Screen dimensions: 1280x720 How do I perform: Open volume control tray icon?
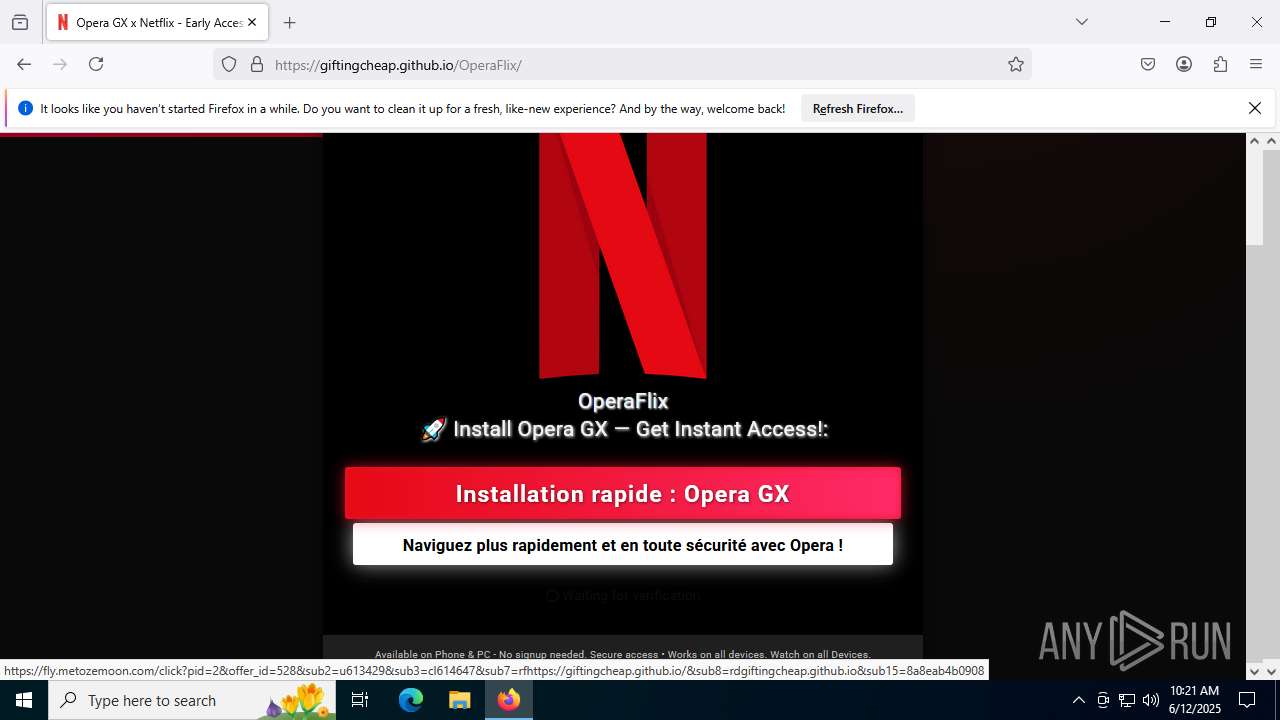1151,700
